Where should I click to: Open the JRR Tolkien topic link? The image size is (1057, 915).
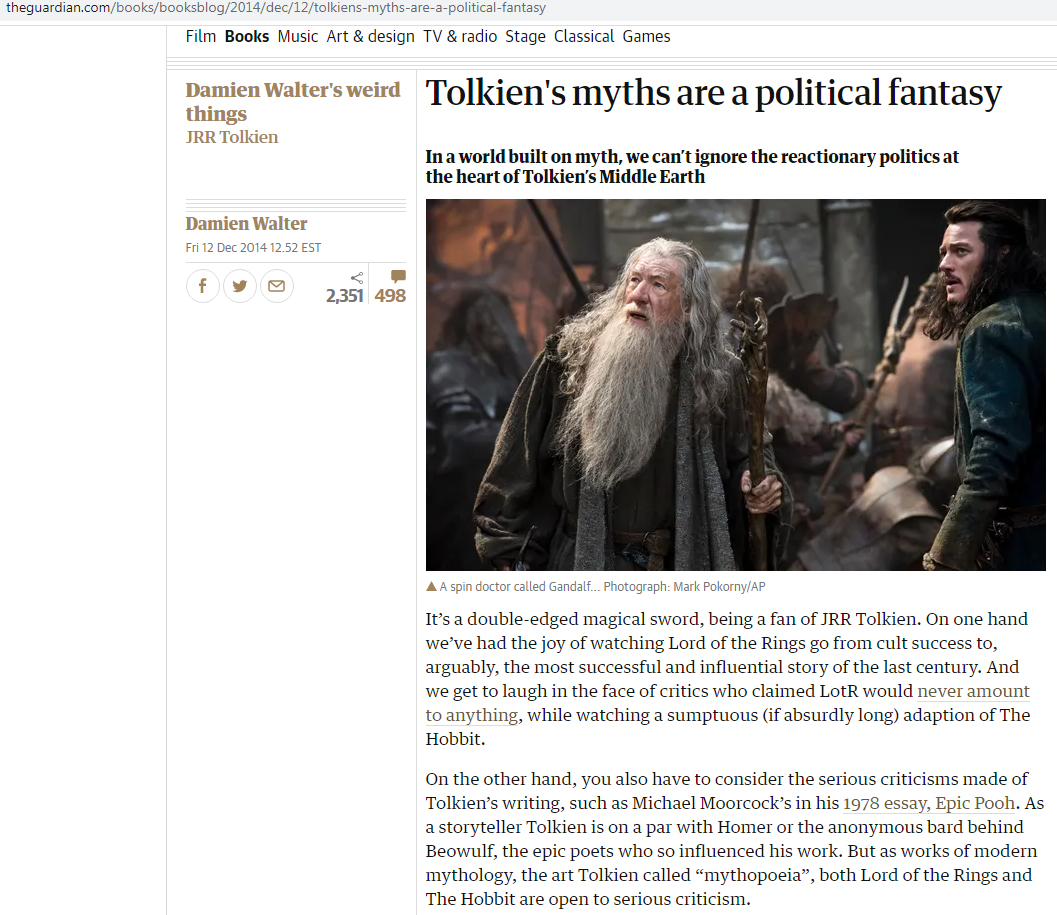pos(231,137)
